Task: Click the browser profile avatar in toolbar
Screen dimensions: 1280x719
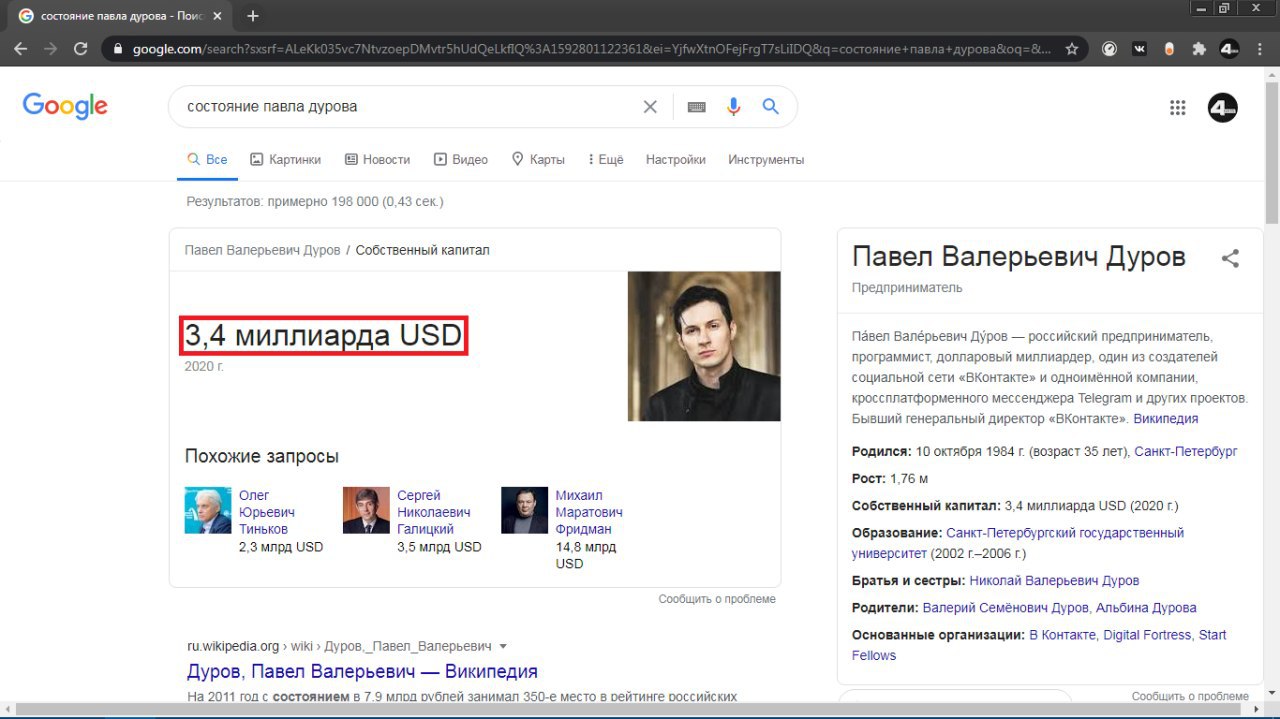Action: (x=1229, y=48)
